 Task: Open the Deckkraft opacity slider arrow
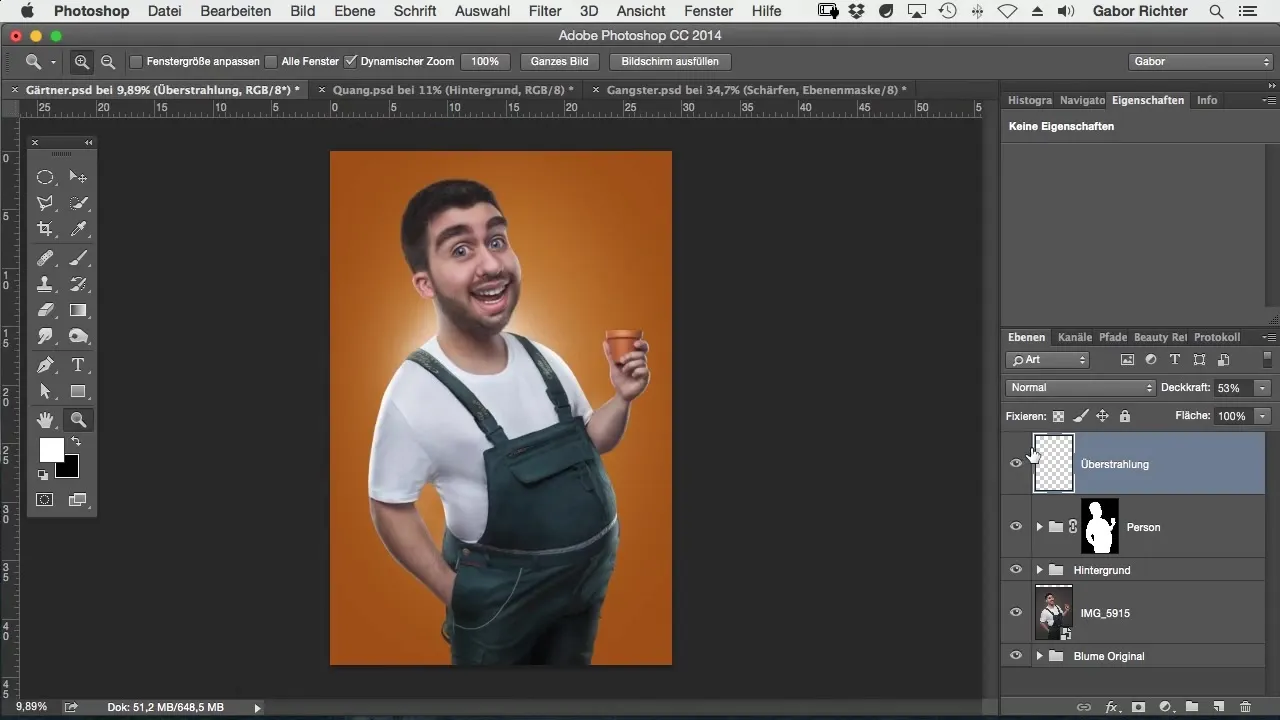point(1264,388)
